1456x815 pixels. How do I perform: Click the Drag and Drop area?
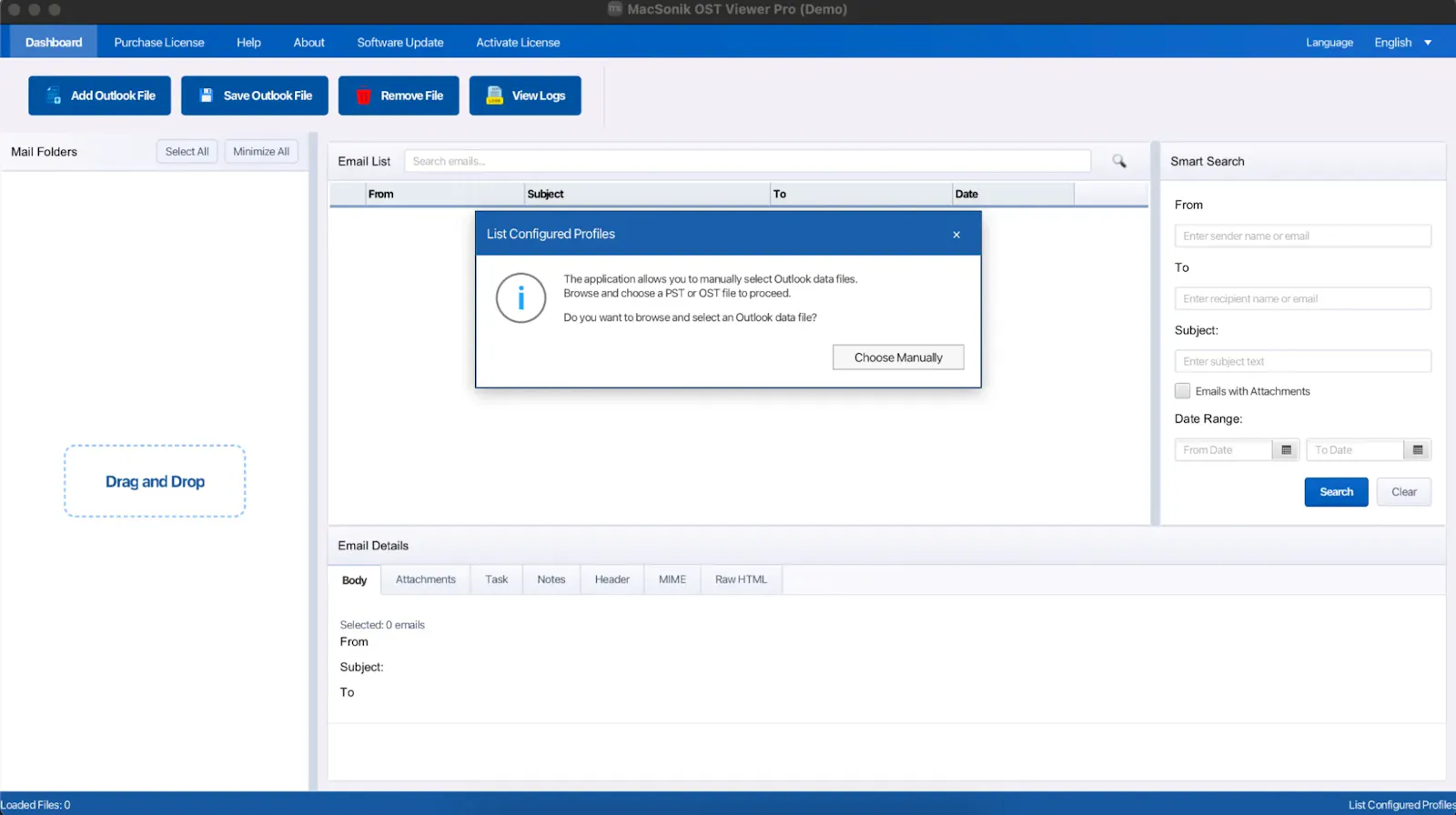click(155, 481)
